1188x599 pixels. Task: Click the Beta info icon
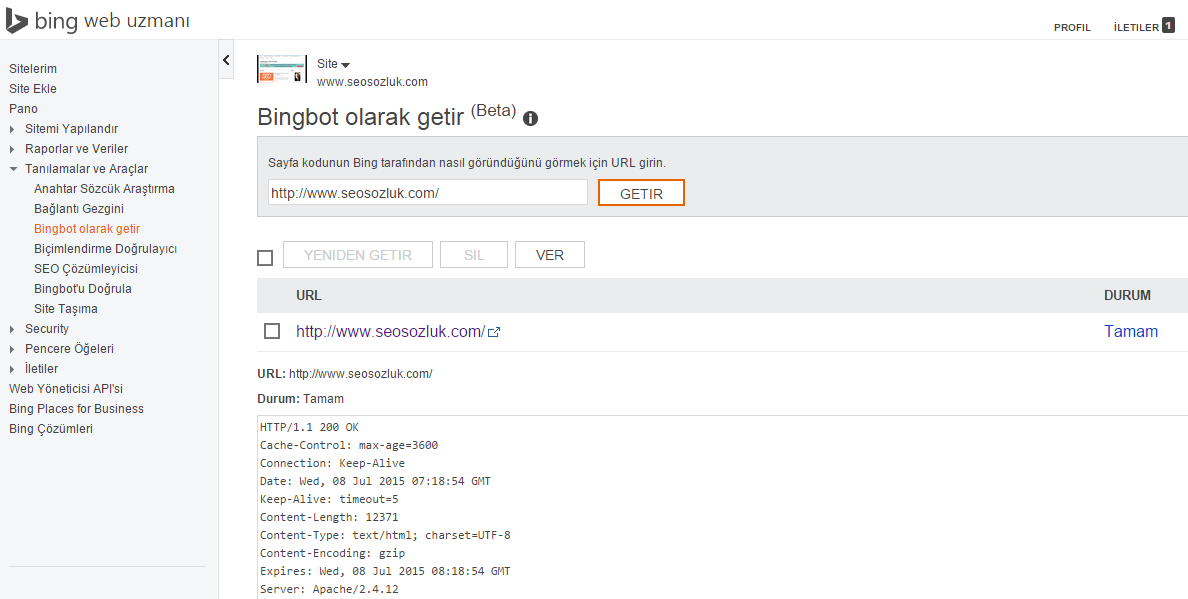tap(530, 118)
